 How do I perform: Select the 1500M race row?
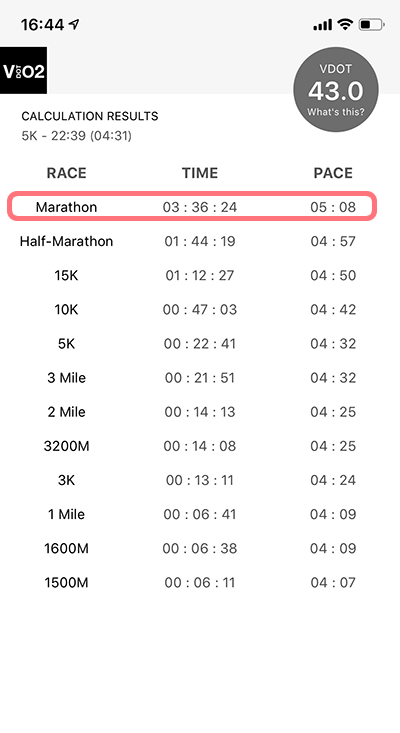pyautogui.click(x=192, y=582)
